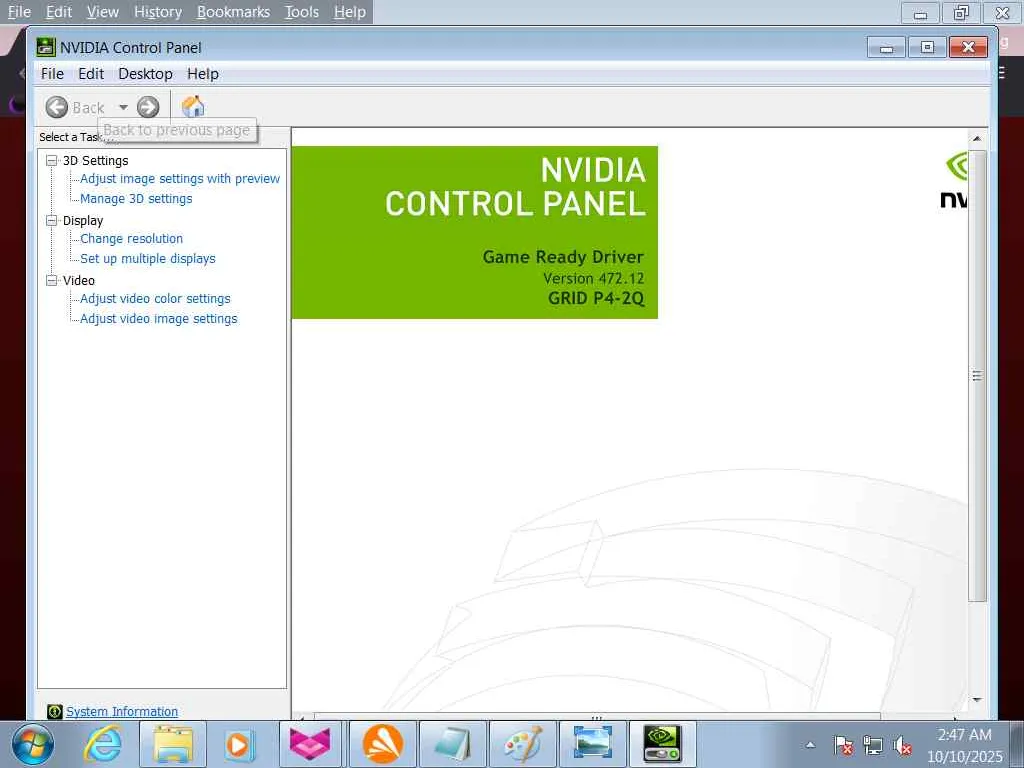Open the NVIDIA panel Edit menu
This screenshot has height=768, width=1024.
91,74
